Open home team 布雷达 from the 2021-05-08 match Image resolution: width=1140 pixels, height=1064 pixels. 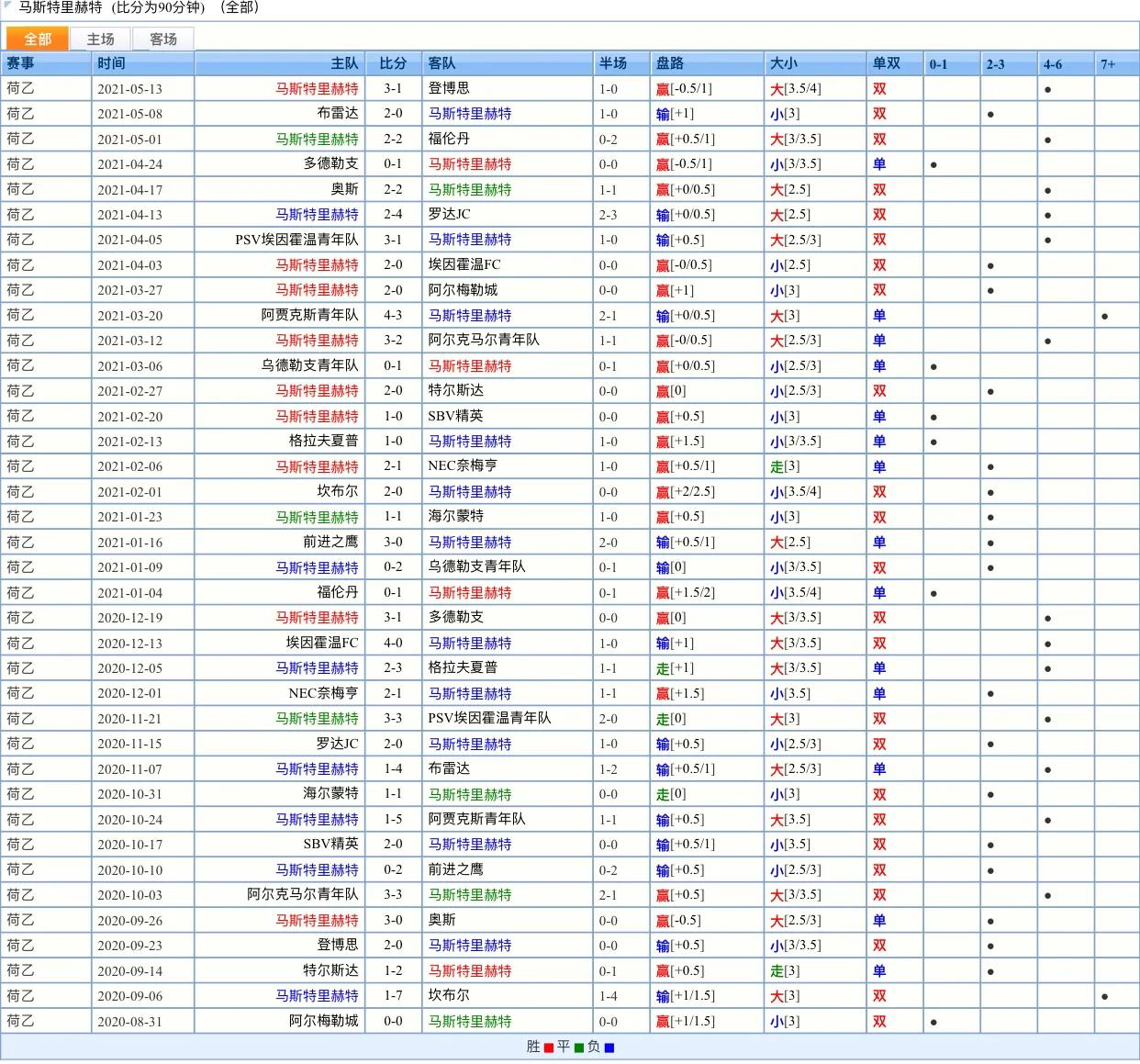[x=338, y=114]
